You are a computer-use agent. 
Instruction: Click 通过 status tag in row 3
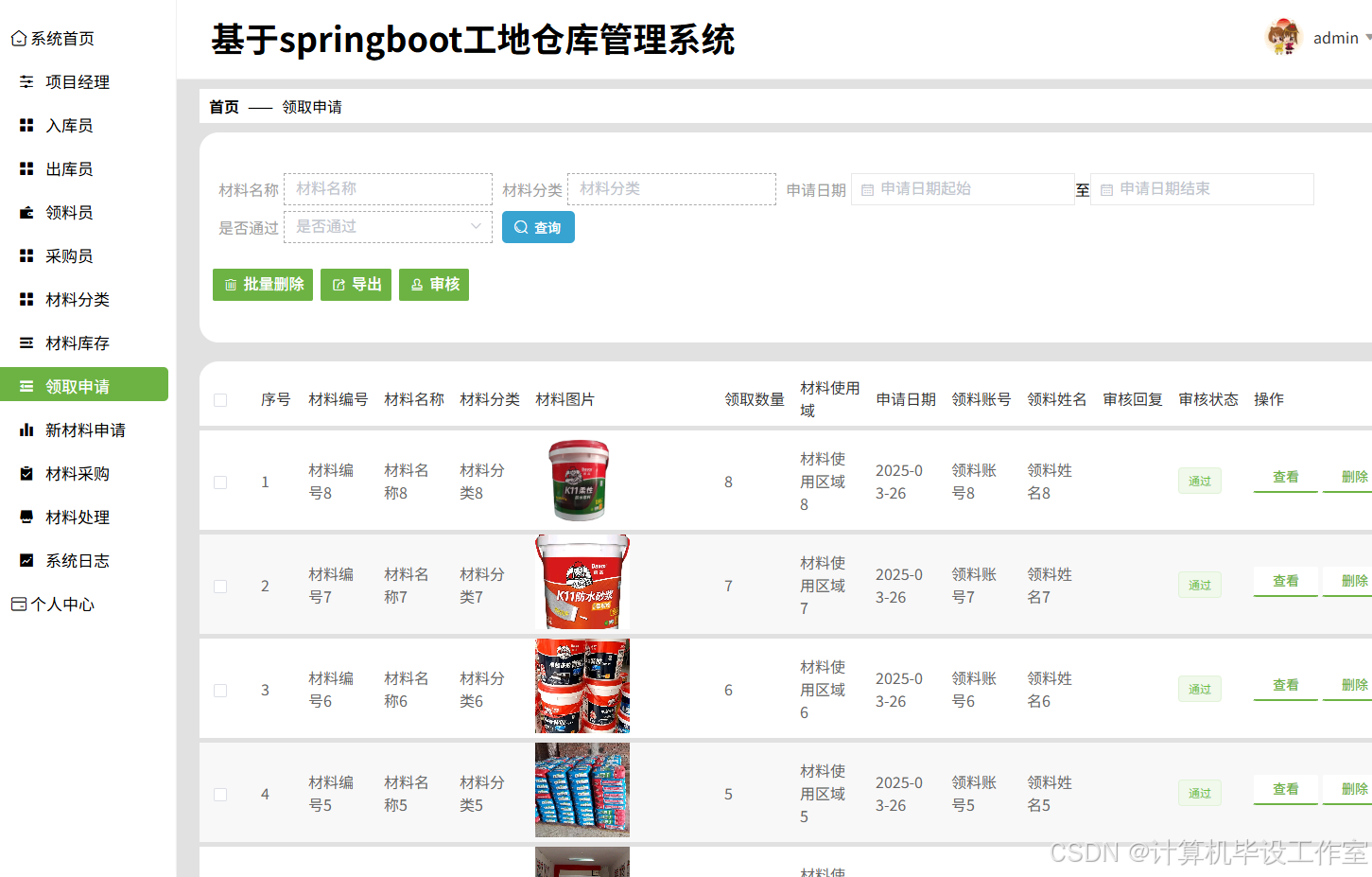[1200, 689]
